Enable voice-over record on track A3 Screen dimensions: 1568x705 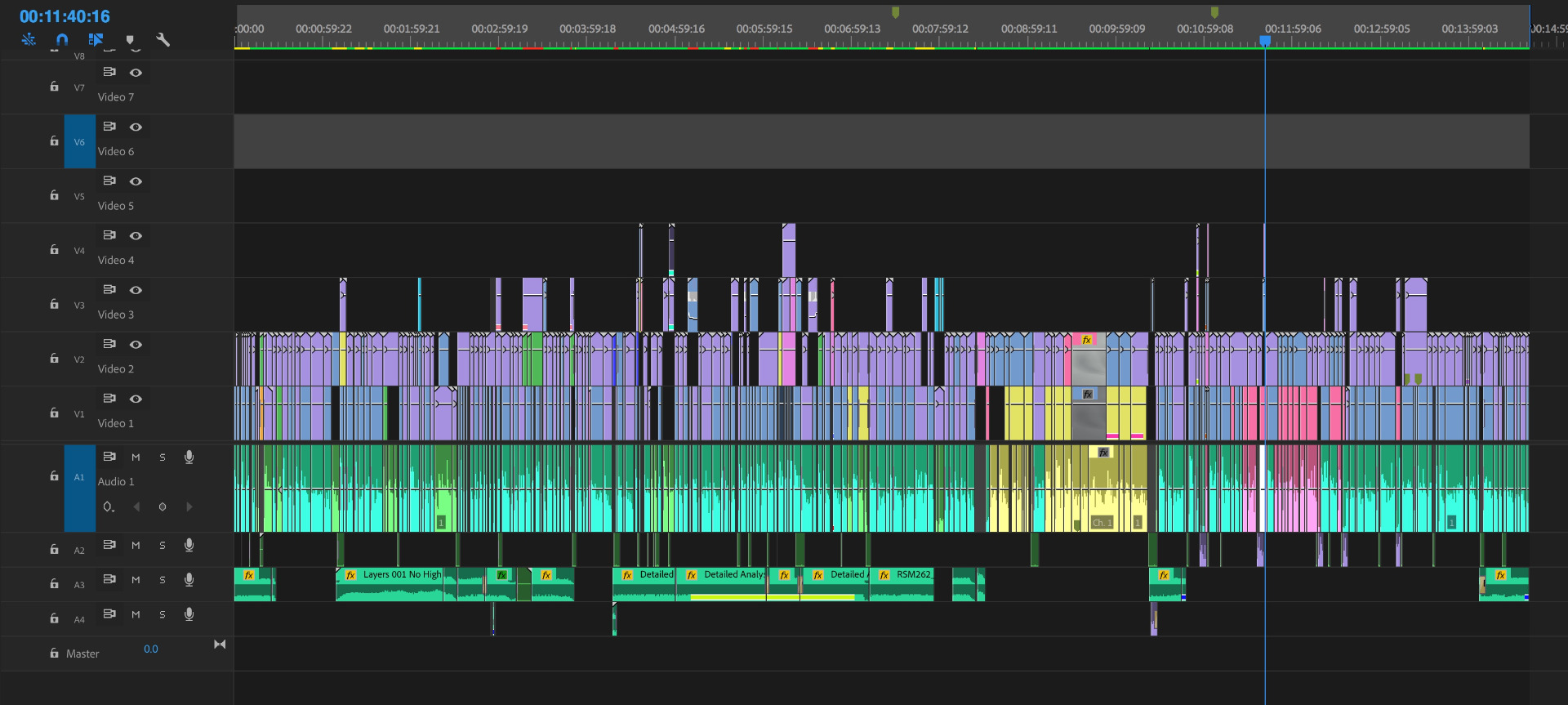pos(189,579)
